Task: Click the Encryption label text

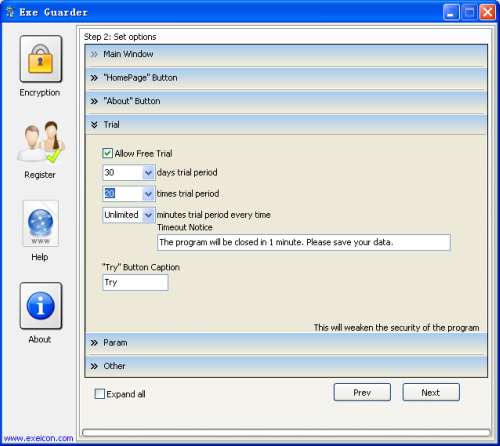Action: [40, 93]
